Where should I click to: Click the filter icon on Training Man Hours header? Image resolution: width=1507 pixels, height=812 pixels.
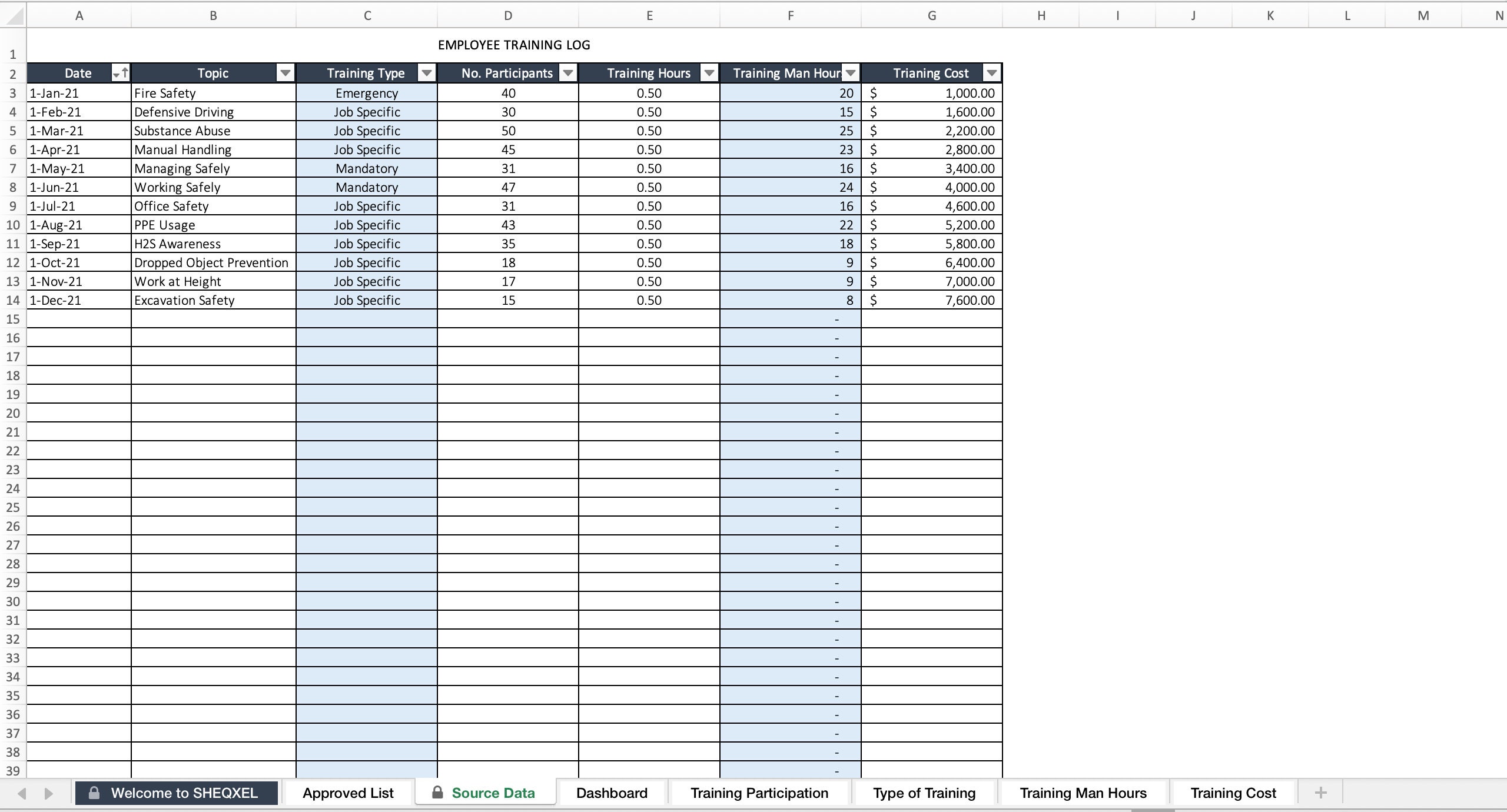pyautogui.click(x=850, y=73)
